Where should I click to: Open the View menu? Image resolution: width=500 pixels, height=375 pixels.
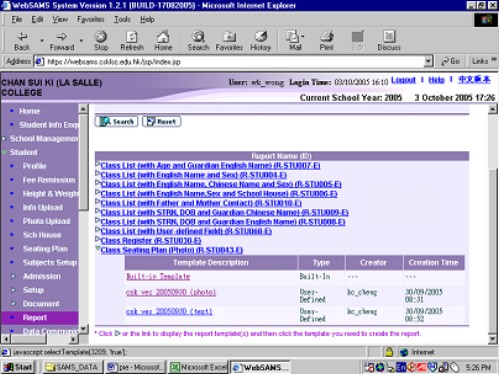pyautogui.click(x=60, y=19)
